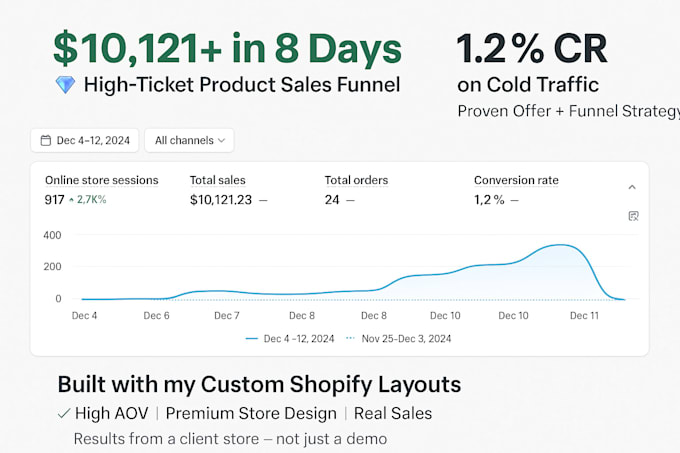The image size is (680, 453).
Task: Select the Online store sessions metric
Action: [x=101, y=181]
